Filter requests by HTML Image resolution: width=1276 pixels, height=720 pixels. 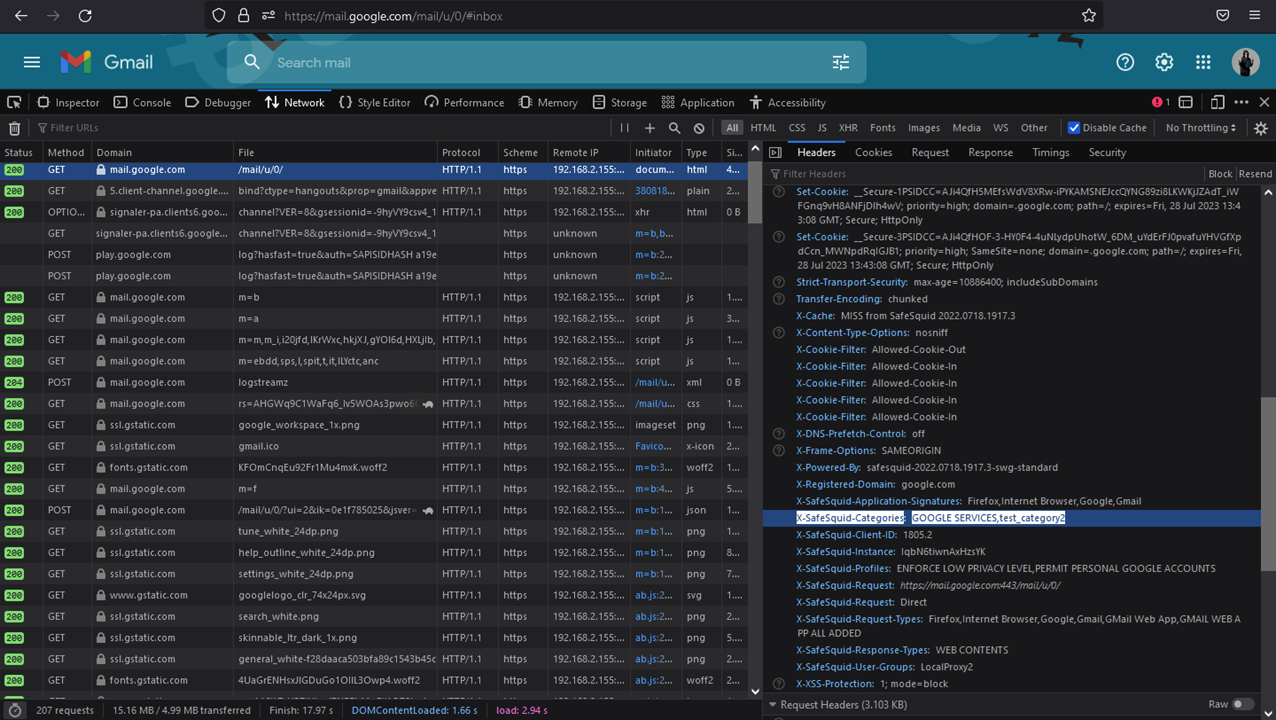click(x=763, y=128)
